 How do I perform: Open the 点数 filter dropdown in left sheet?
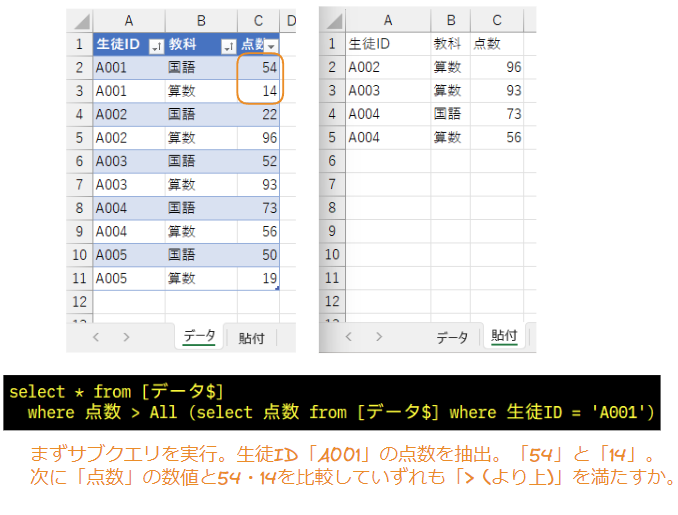tap(272, 46)
